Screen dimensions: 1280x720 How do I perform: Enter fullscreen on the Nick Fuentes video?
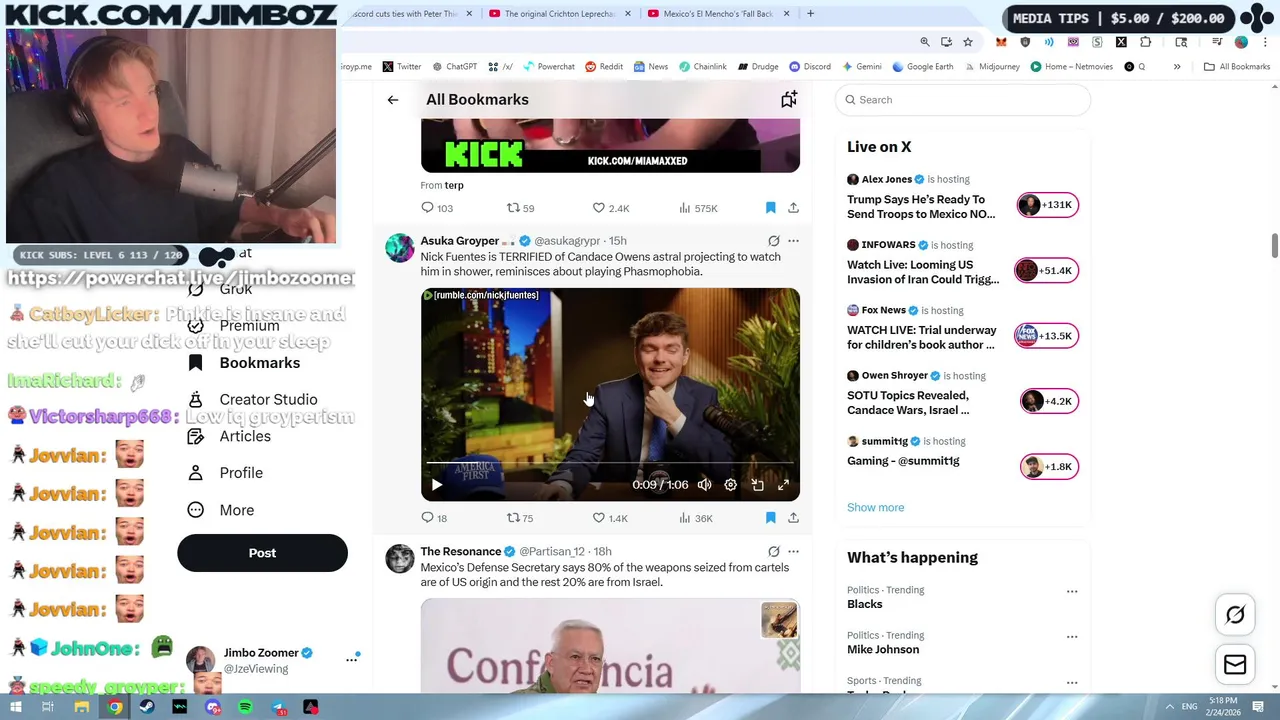tap(784, 485)
